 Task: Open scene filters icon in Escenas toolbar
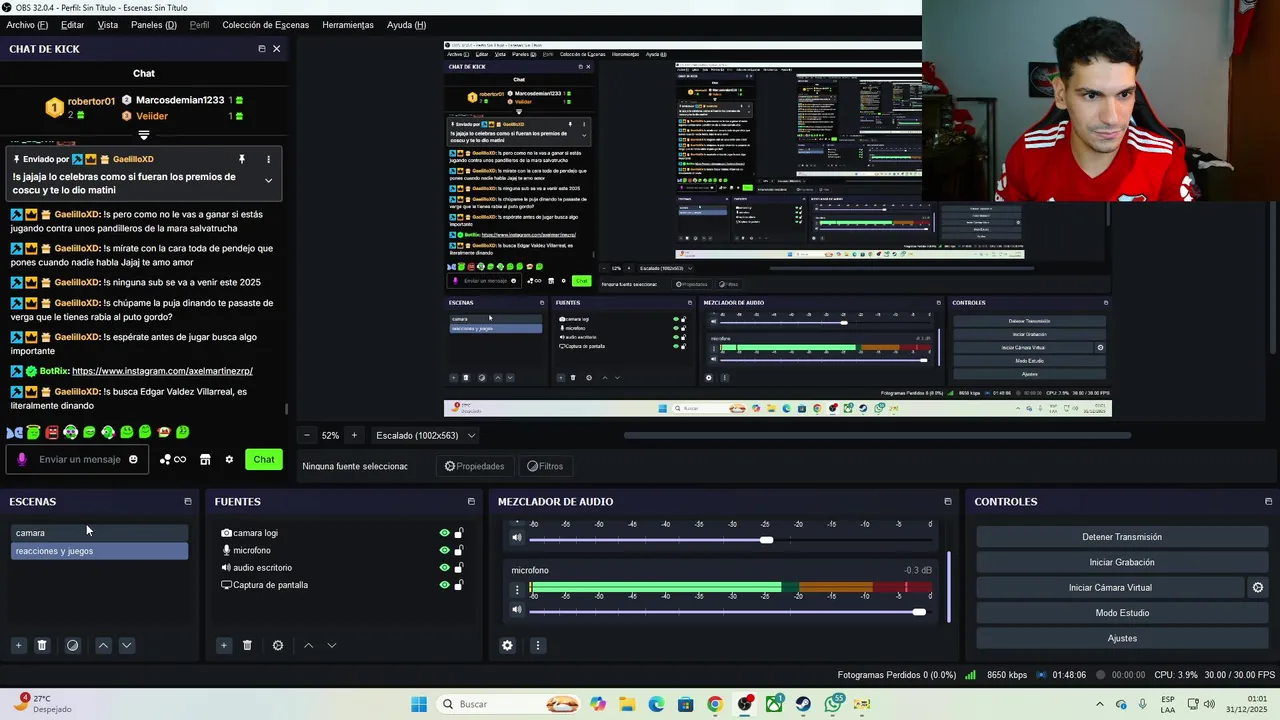(x=72, y=645)
